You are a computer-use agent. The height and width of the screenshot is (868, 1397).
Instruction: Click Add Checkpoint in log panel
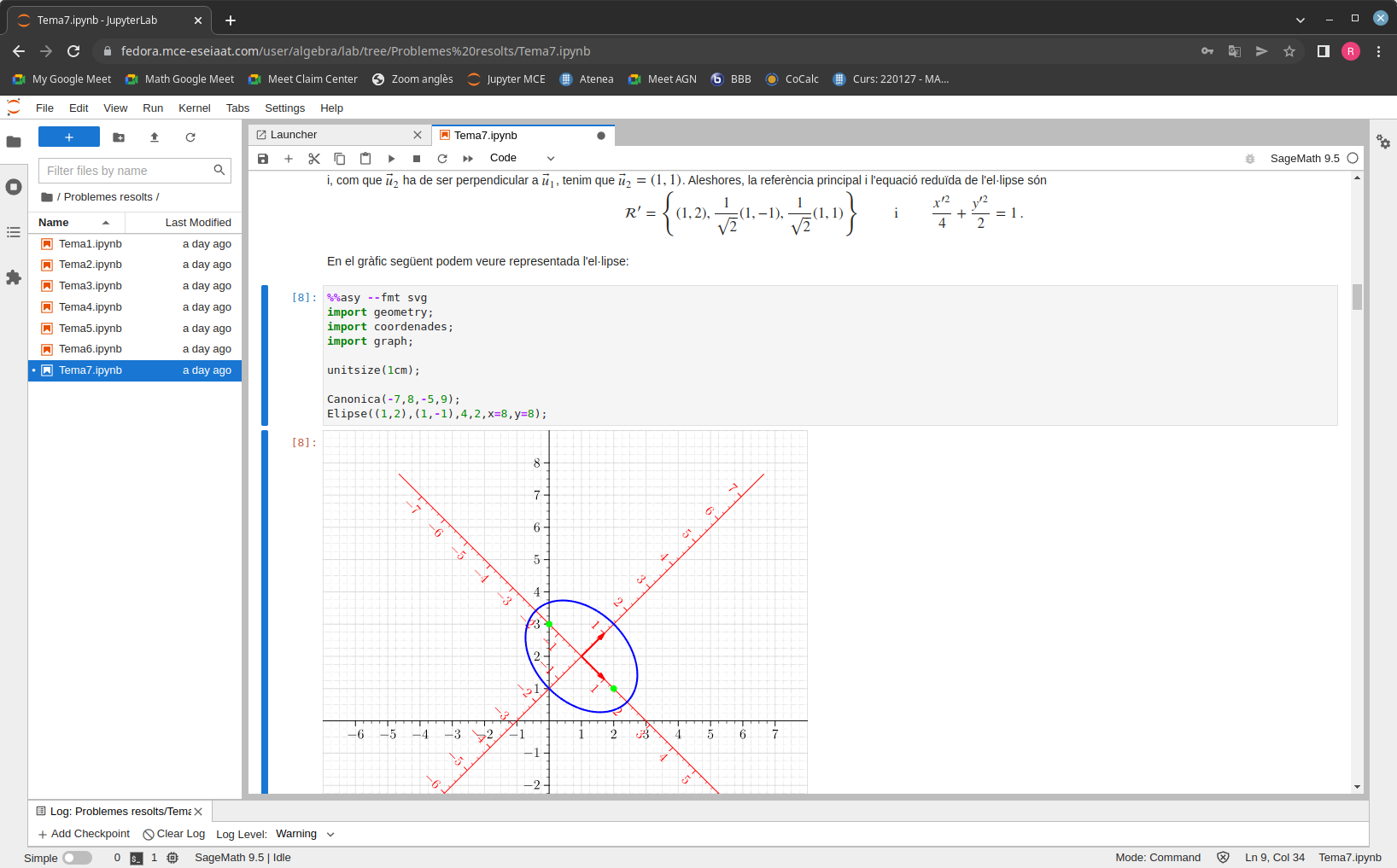pyautogui.click(x=85, y=834)
